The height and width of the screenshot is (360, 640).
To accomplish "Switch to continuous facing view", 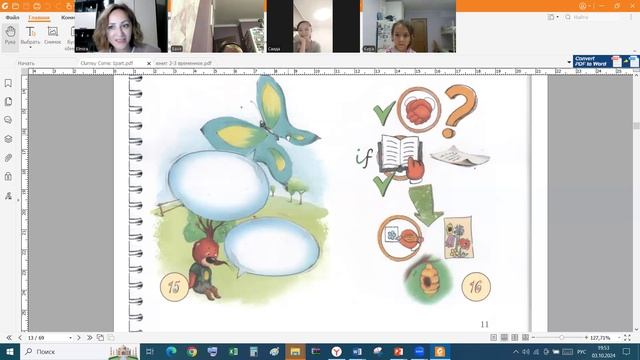I will [525, 338].
